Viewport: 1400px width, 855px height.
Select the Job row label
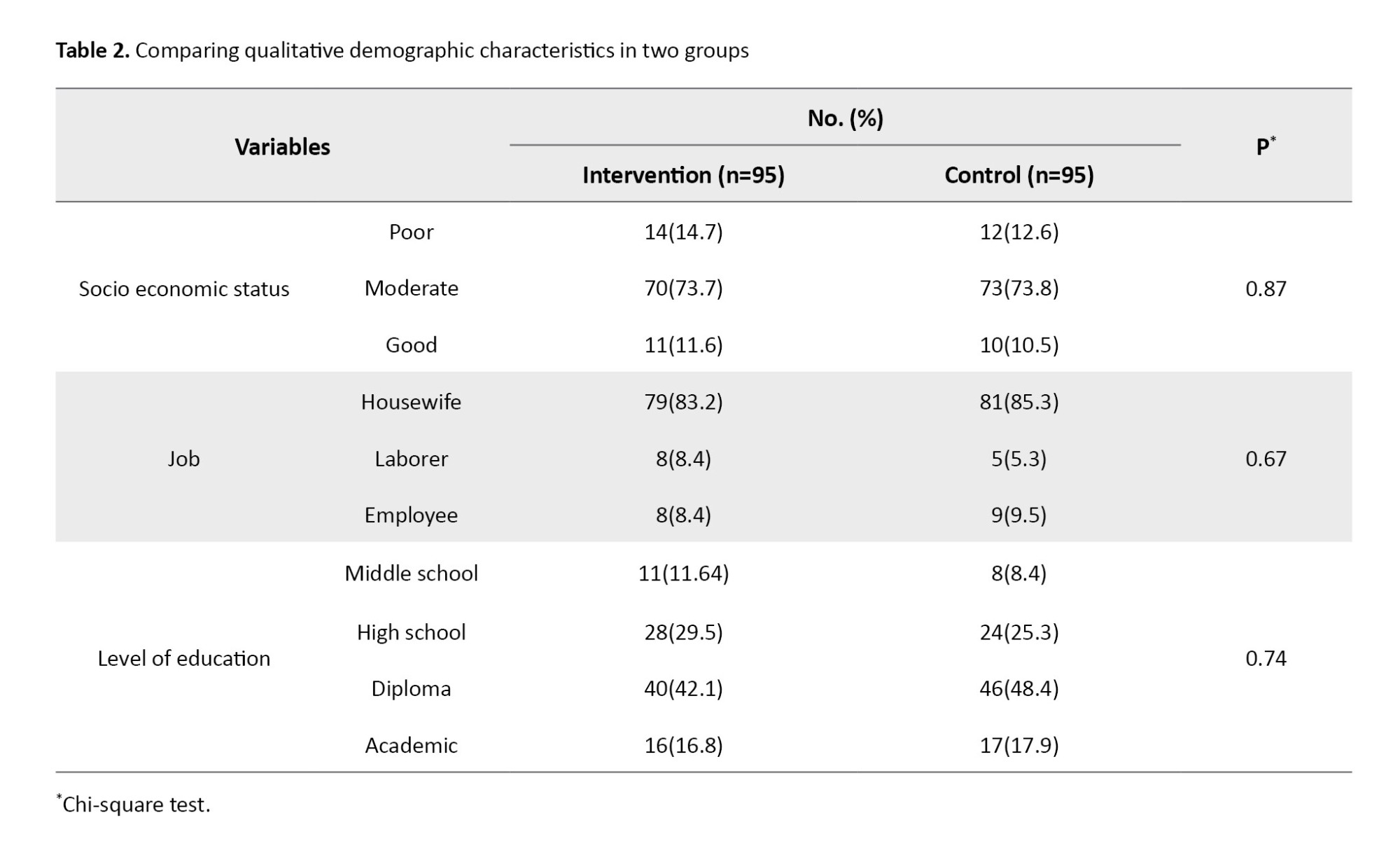(x=183, y=459)
